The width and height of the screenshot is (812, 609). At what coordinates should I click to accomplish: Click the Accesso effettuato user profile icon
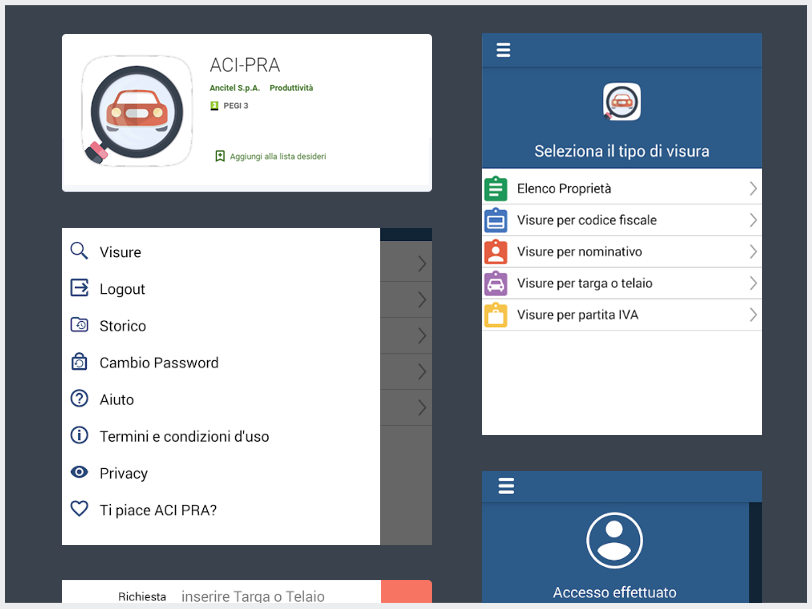pos(614,540)
